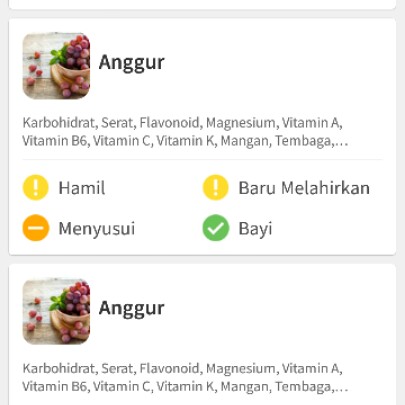This screenshot has width=405, height=405.
Task: Select the Bayi status label
Action: click(x=255, y=229)
